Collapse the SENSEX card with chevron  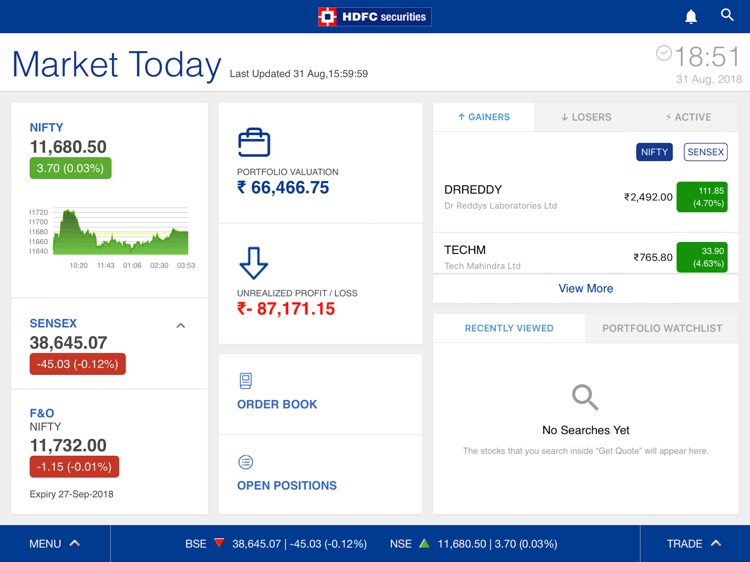180,326
